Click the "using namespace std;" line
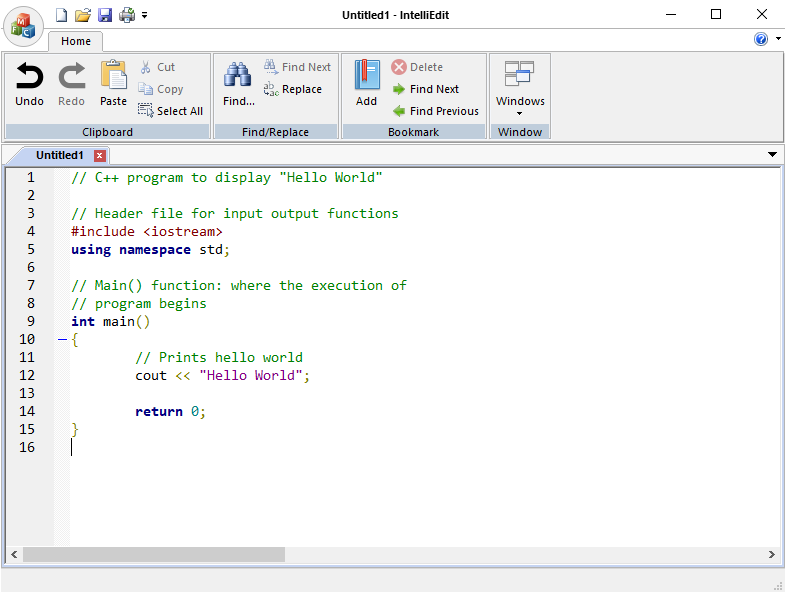 coord(150,250)
